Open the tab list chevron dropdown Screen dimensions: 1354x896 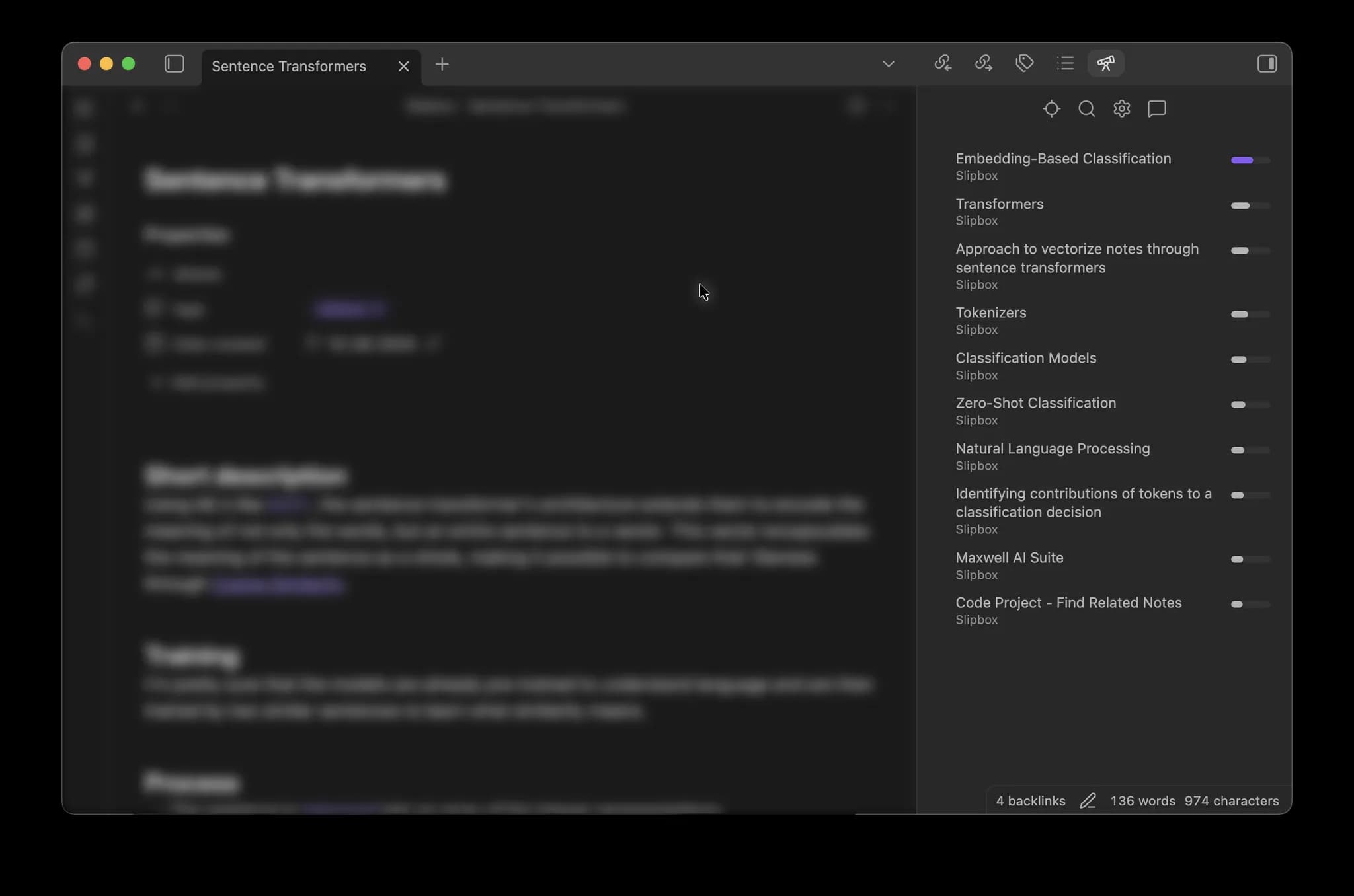tap(889, 64)
